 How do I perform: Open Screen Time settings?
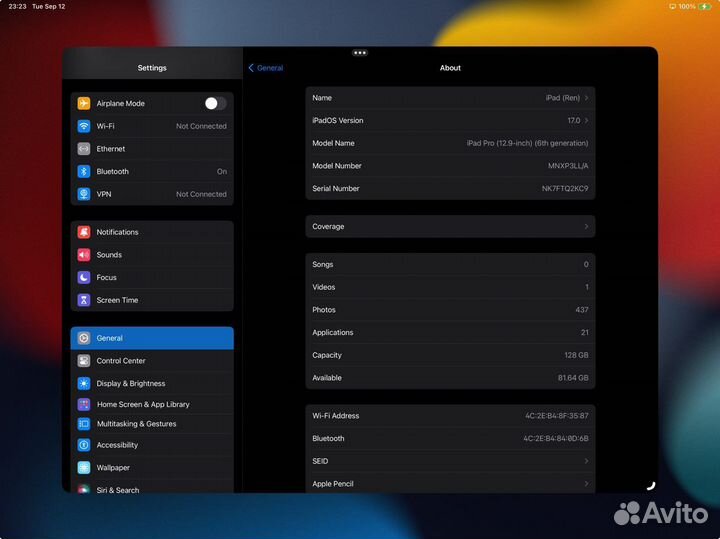click(x=152, y=300)
